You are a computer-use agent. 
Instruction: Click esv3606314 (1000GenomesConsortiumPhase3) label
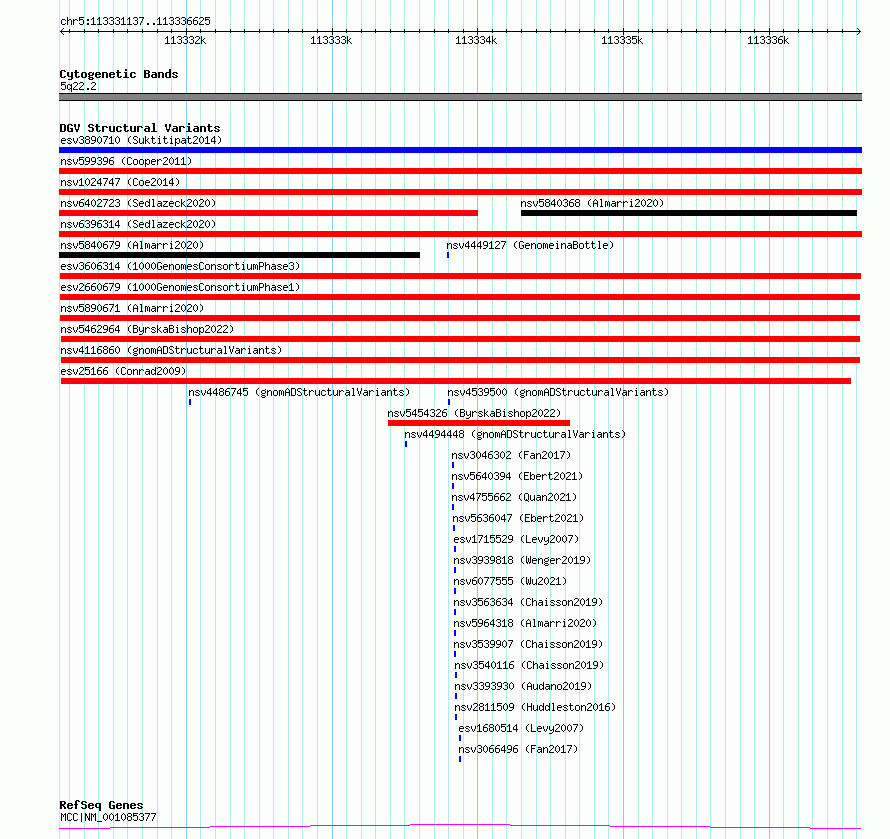pyautogui.click(x=180, y=266)
